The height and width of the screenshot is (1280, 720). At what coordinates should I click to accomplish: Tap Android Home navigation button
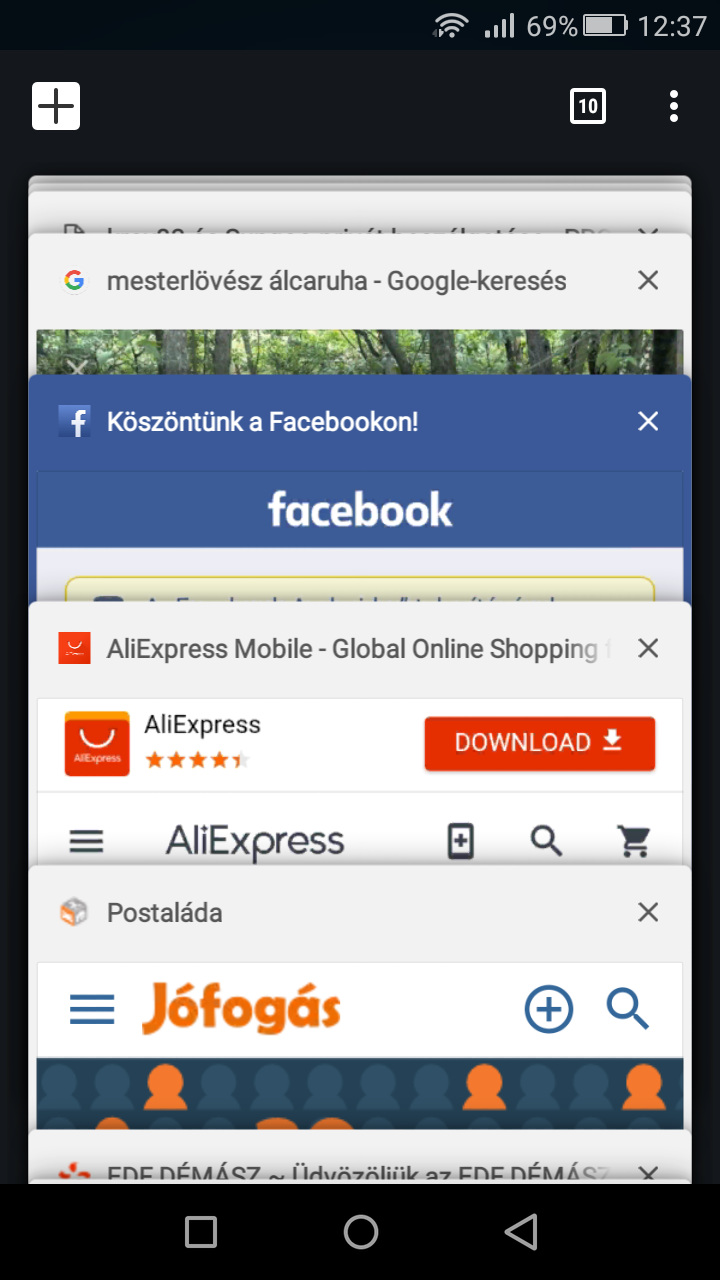click(x=360, y=1232)
